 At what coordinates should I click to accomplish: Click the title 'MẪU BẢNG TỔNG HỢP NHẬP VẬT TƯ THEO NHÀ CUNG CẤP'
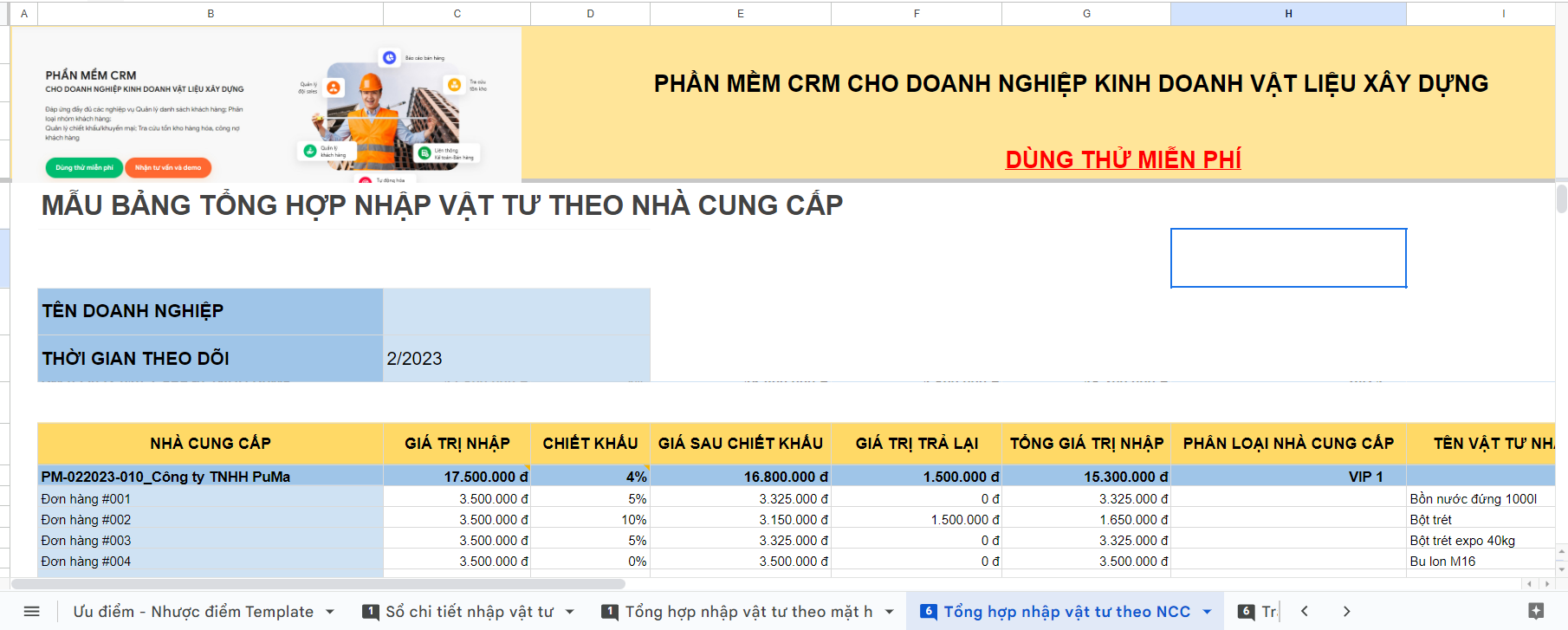click(442, 205)
